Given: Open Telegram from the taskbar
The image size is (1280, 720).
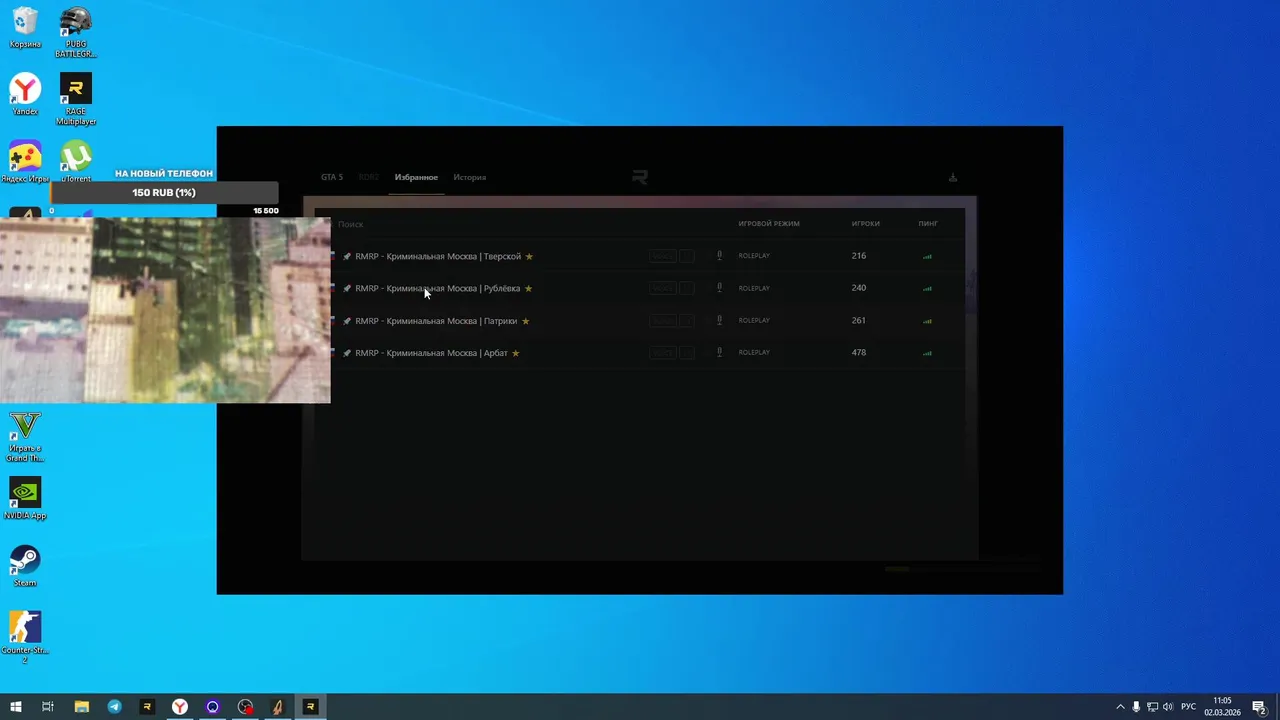Looking at the screenshot, I should 115,707.
